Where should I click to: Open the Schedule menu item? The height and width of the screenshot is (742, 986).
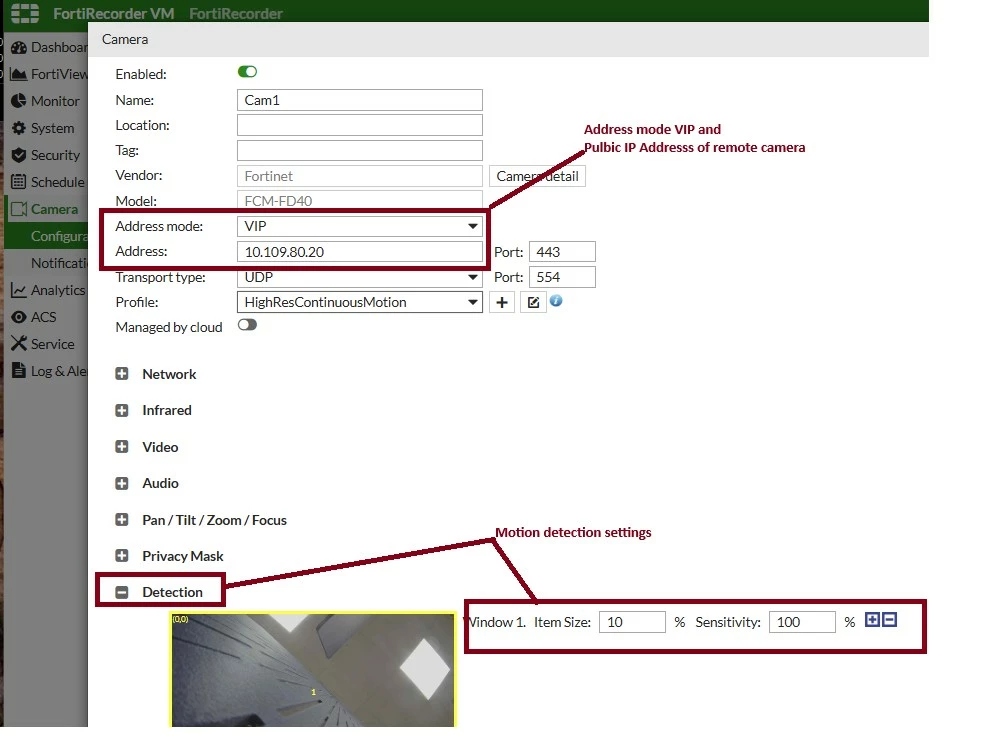point(46,182)
